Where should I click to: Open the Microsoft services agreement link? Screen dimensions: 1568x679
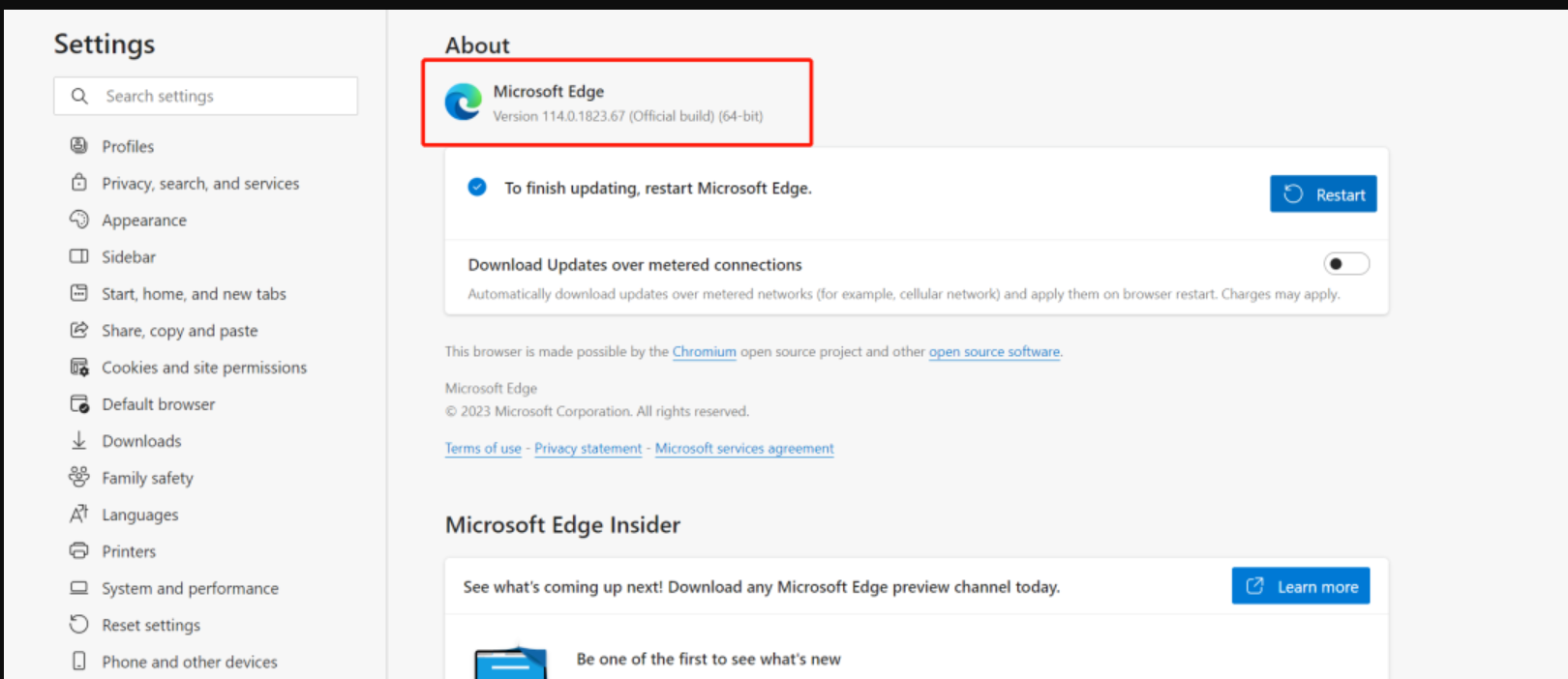[x=744, y=448]
